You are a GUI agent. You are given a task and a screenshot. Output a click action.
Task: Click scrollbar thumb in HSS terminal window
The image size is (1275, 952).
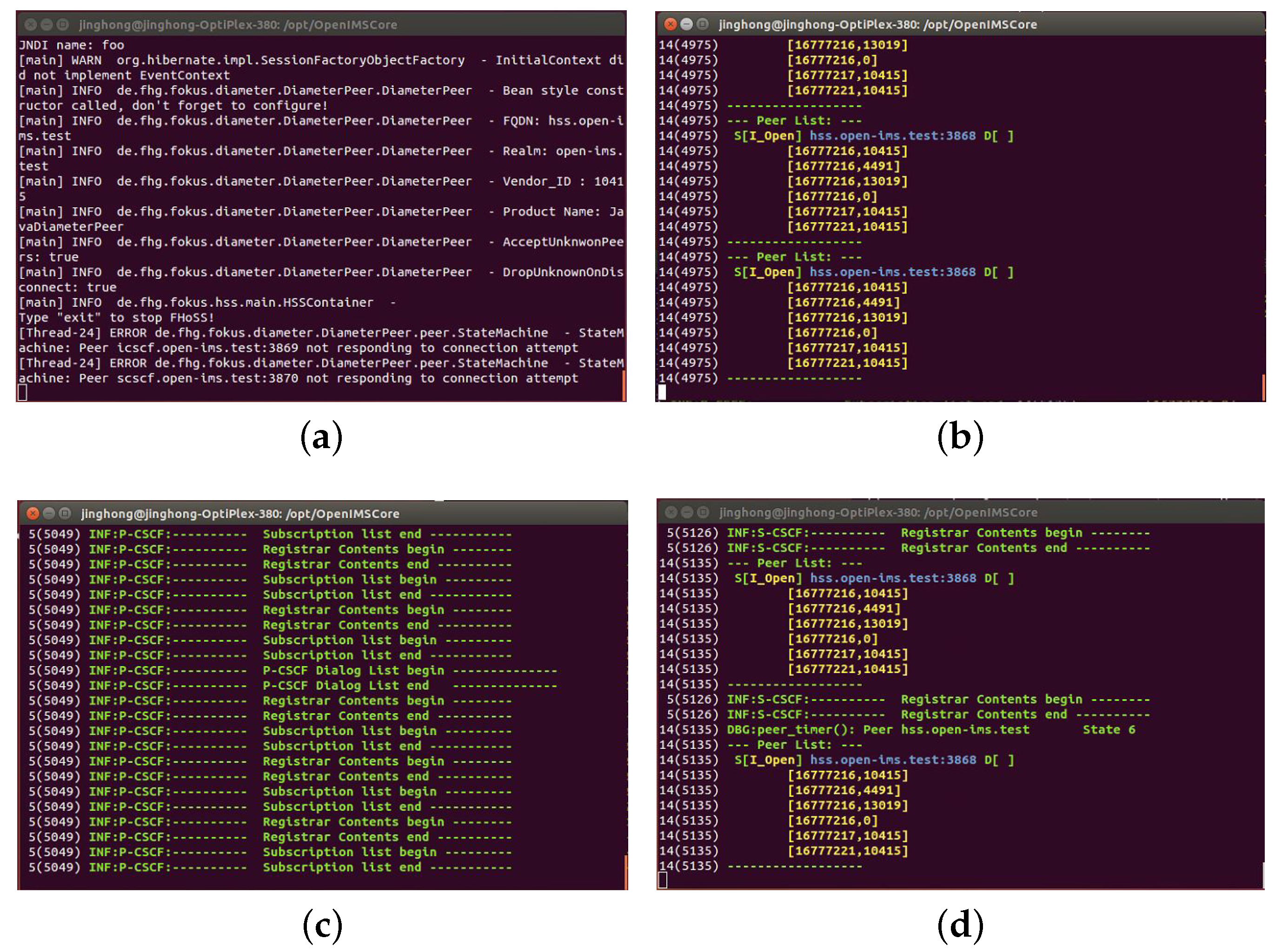624,385
